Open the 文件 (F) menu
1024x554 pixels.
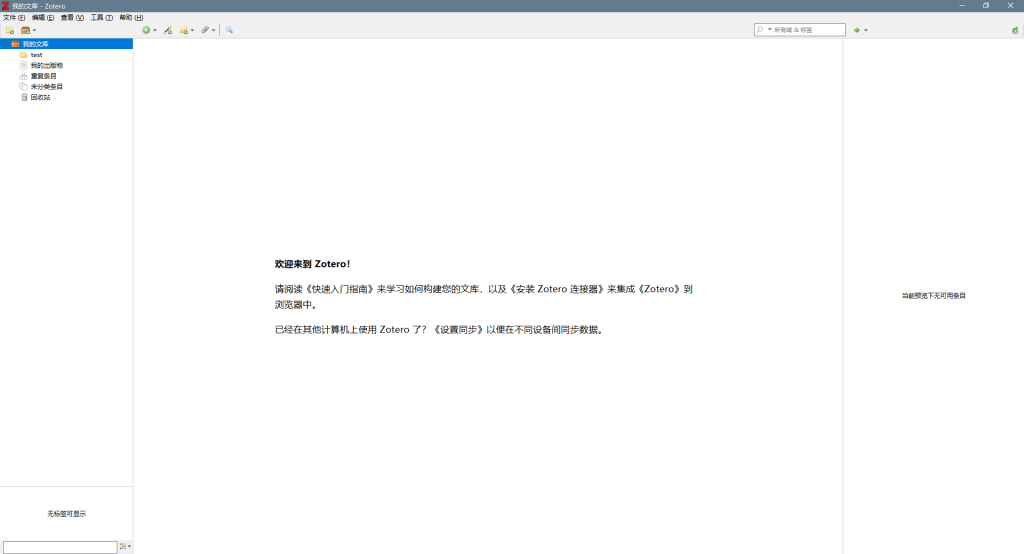tap(14, 18)
